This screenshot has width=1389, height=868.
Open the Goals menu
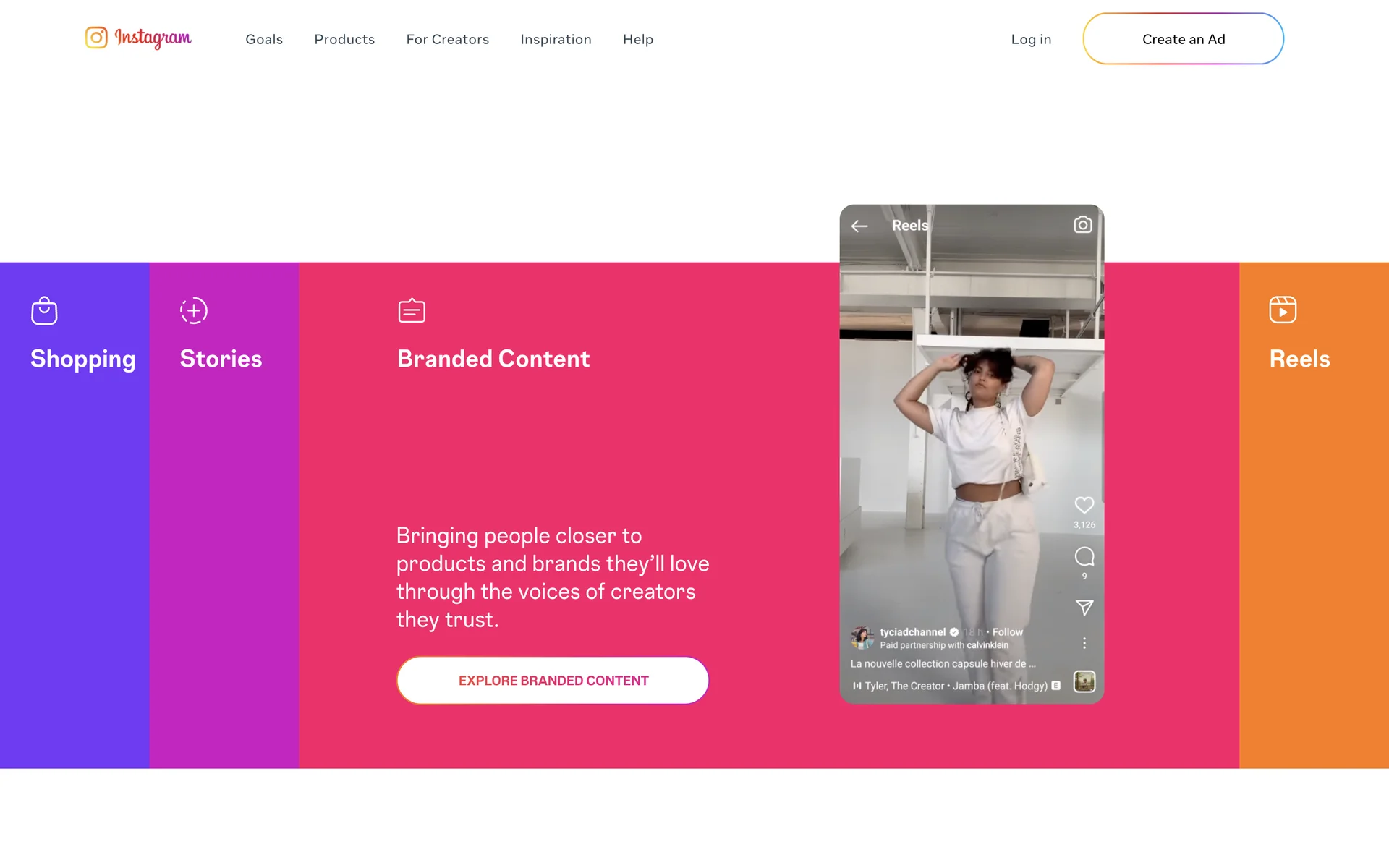264,39
